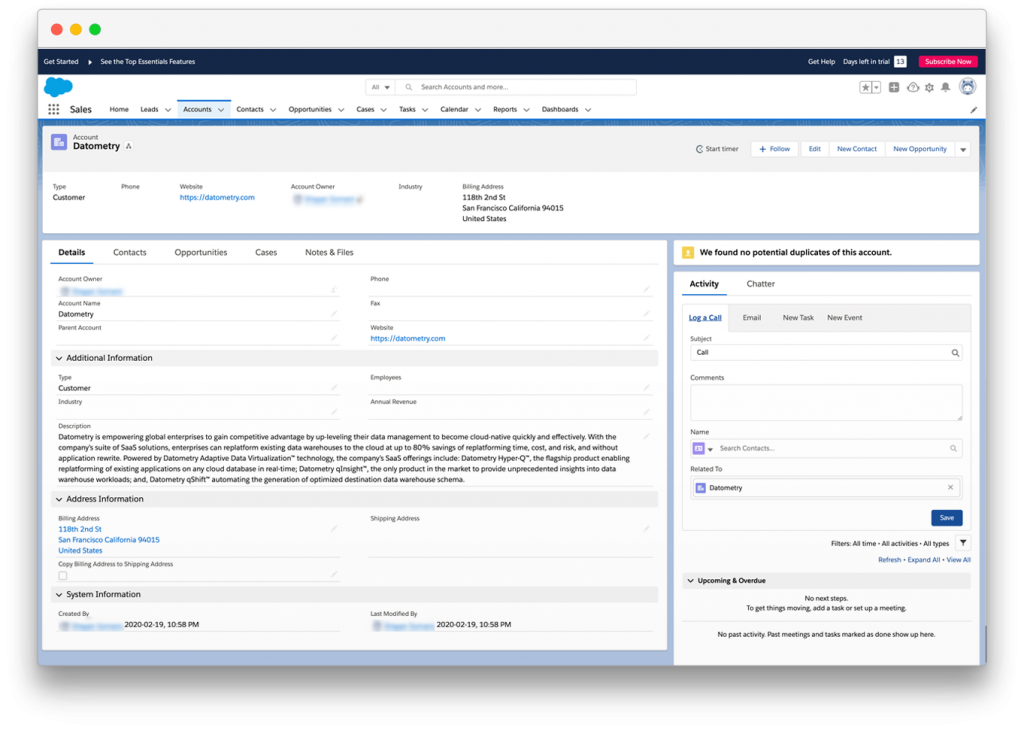Open the favorites list dropdown arrow

click(876, 87)
